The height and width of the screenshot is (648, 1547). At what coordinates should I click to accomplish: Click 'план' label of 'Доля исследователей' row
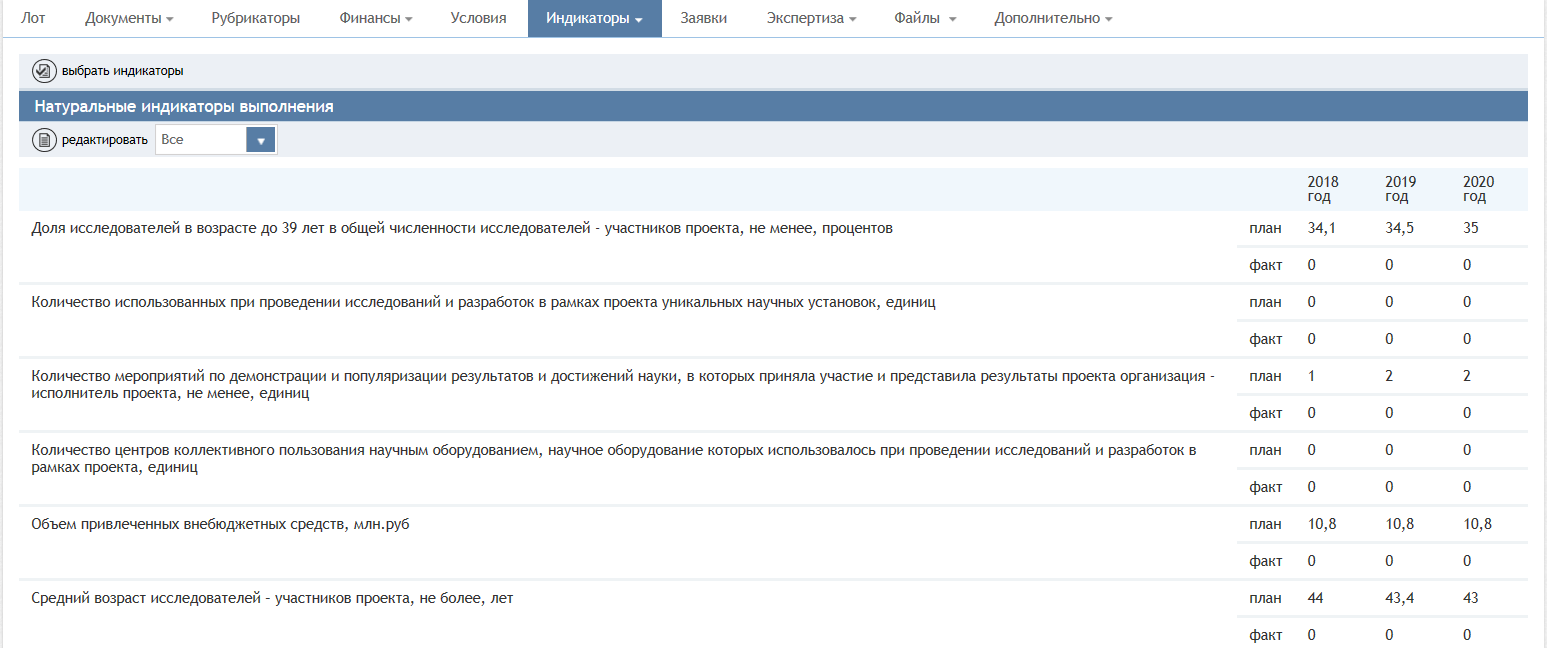(1265, 228)
